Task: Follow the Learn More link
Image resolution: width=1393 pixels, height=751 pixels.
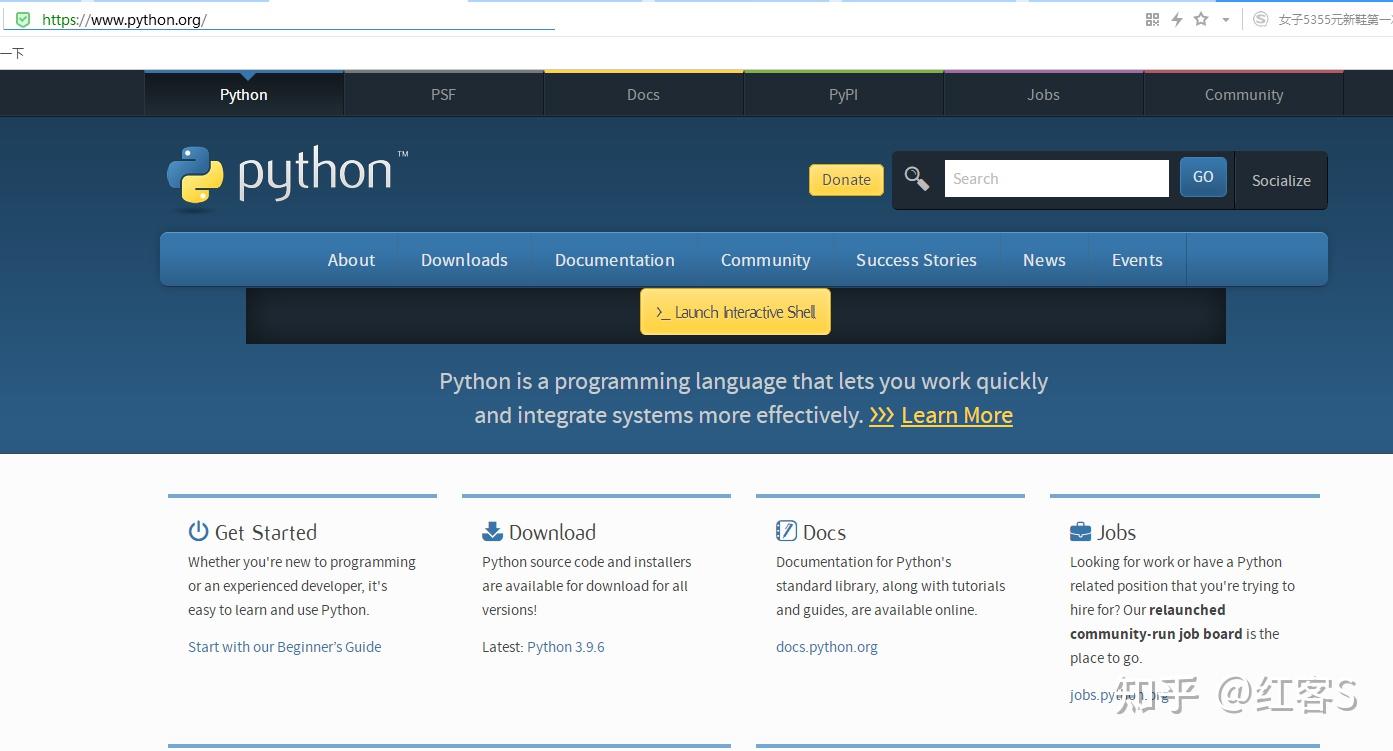Action: coord(957,415)
